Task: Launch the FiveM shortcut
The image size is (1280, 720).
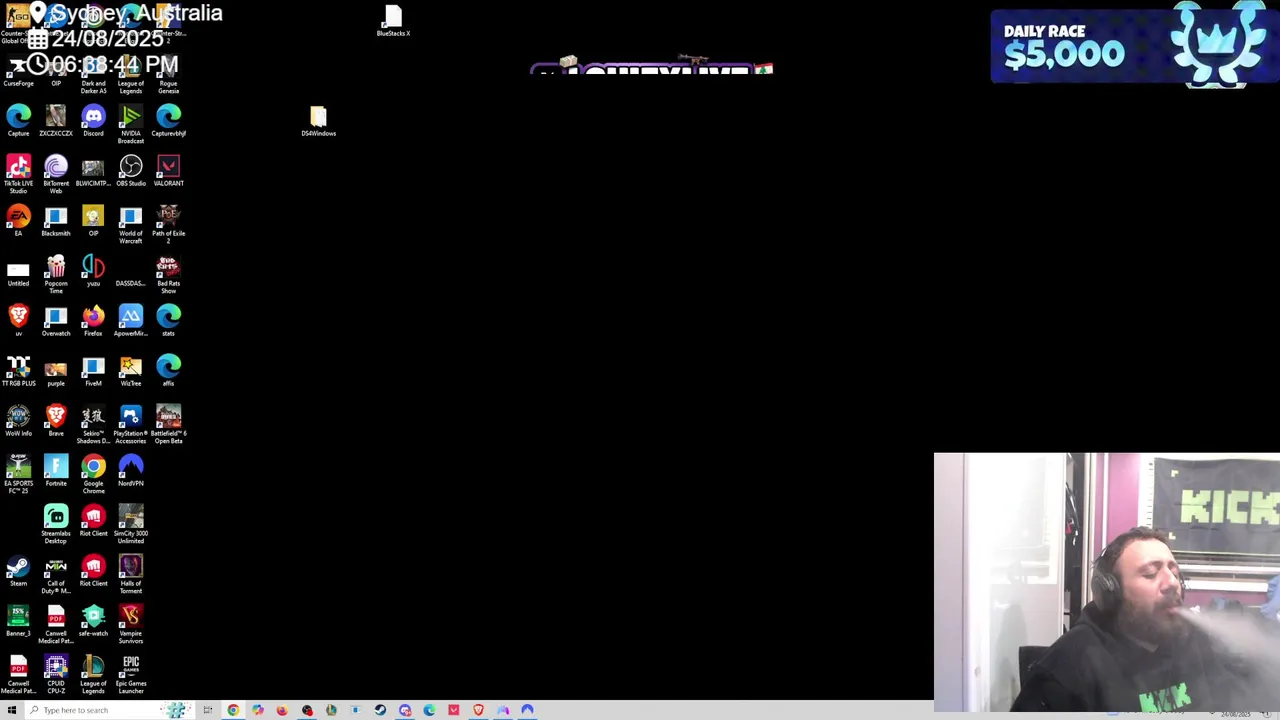Action: 93,369
